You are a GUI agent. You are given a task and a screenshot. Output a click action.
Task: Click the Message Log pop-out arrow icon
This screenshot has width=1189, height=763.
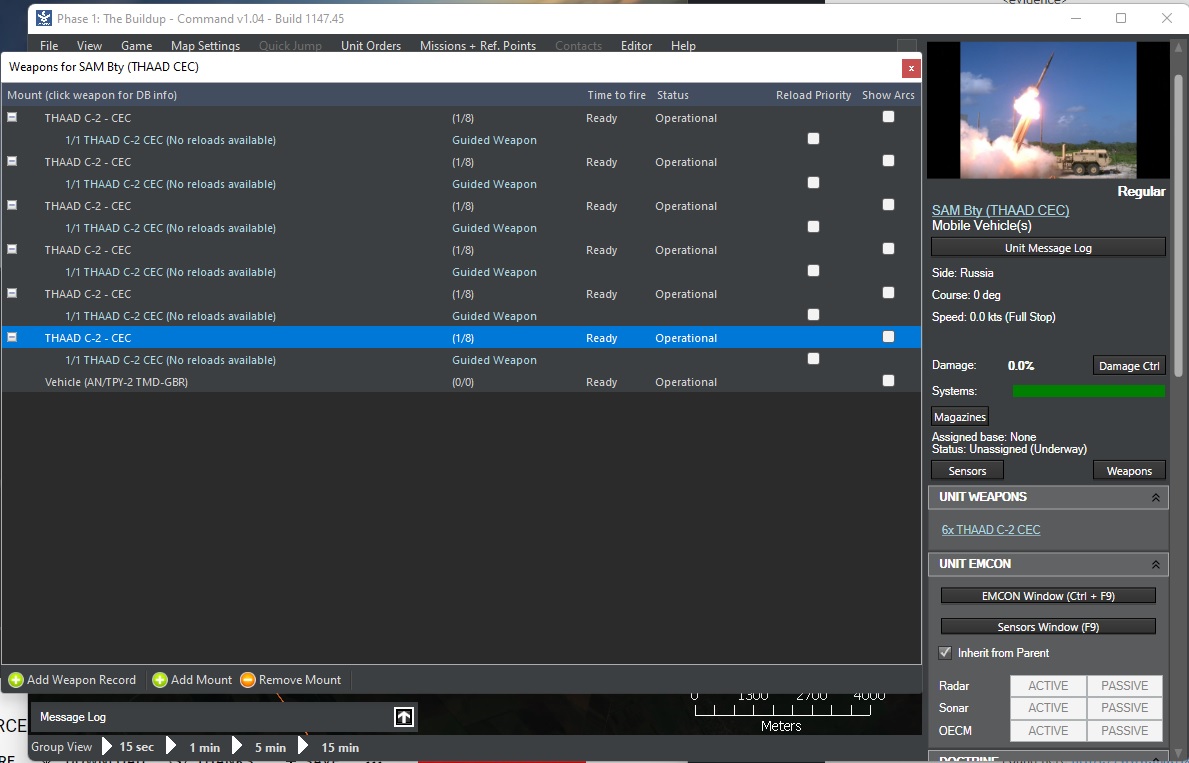click(404, 717)
